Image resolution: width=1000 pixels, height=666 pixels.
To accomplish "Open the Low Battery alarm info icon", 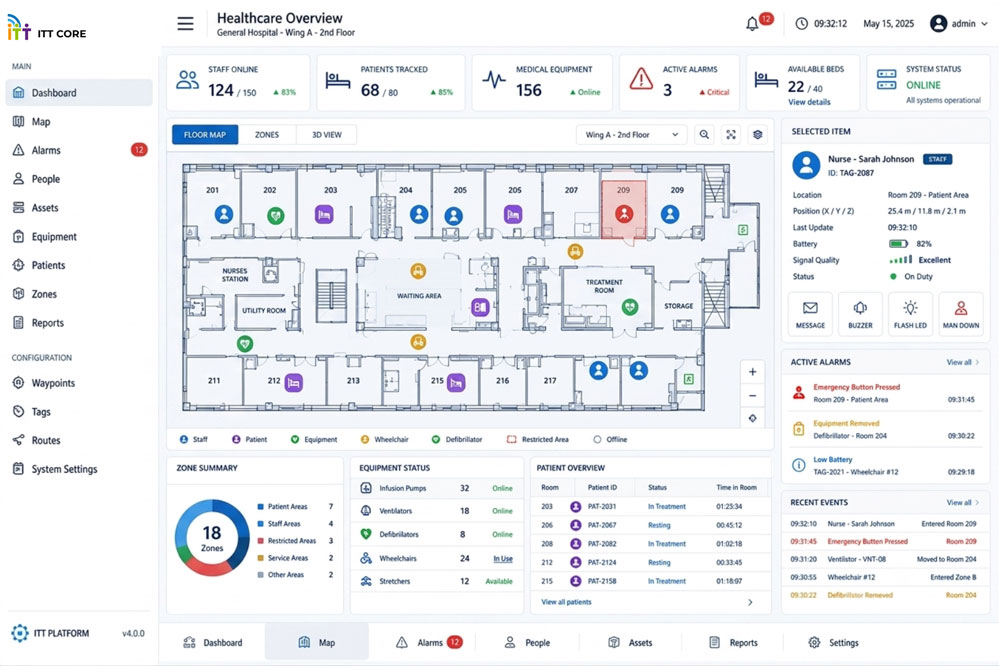I will (798, 465).
